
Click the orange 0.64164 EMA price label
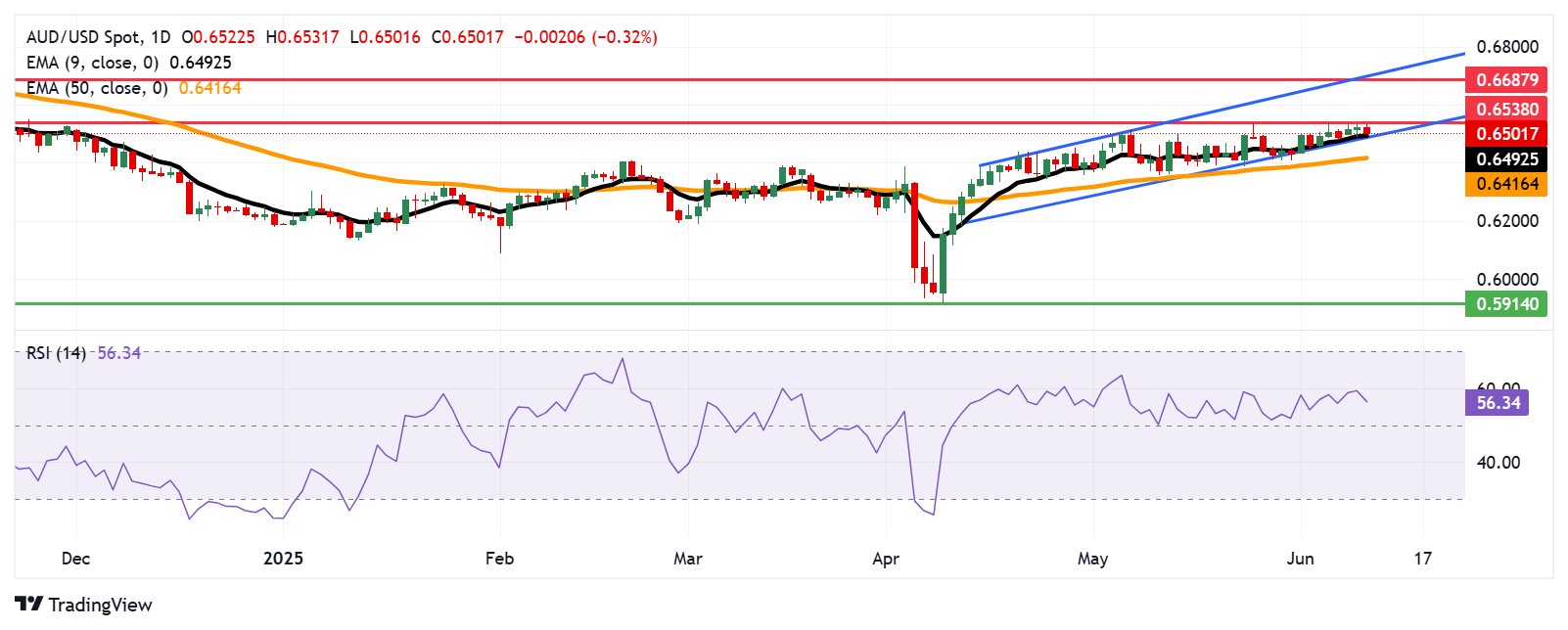tap(1506, 184)
